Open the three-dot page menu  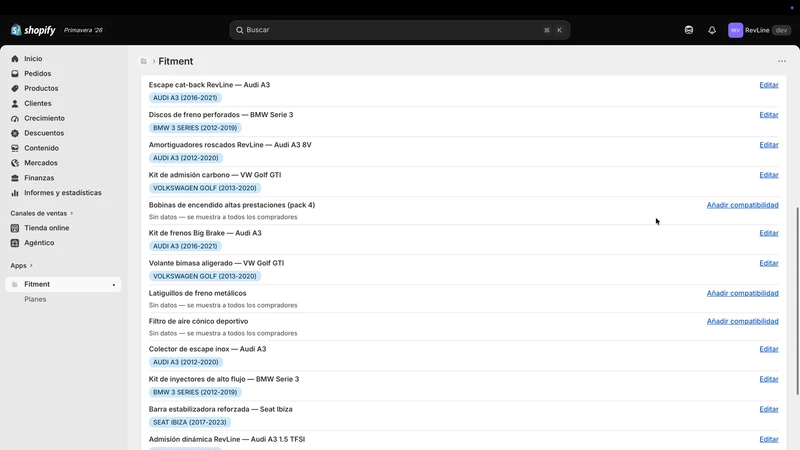782,61
